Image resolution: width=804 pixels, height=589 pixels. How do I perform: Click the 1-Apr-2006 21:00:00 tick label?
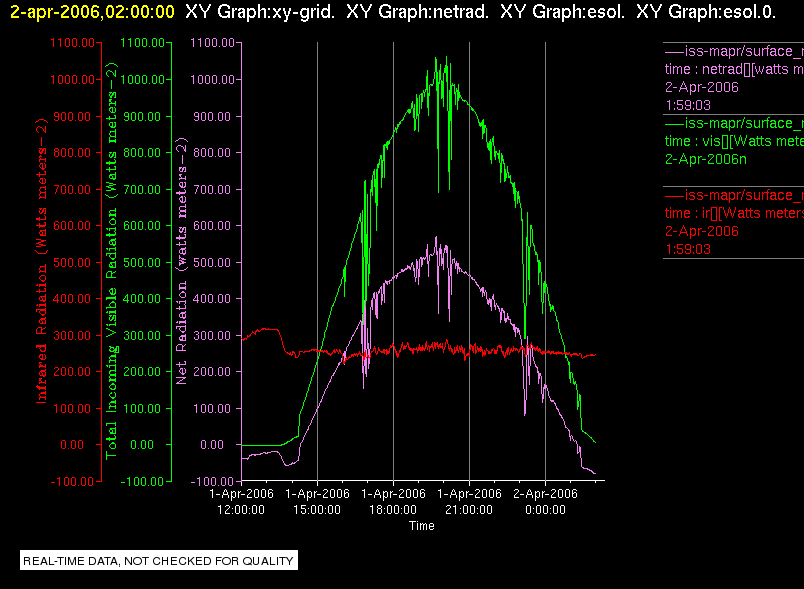tap(469, 502)
